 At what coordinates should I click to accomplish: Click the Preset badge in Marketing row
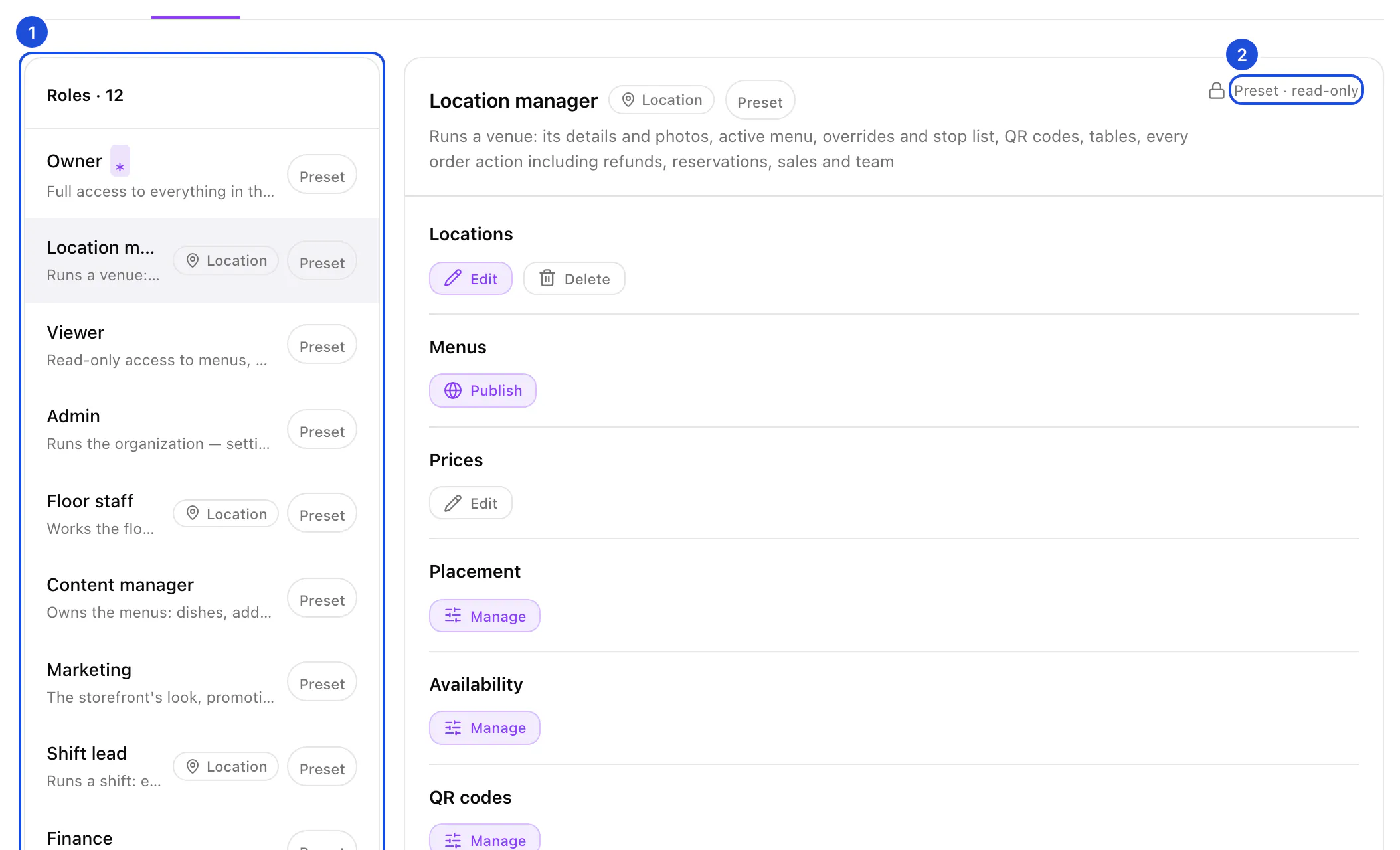[x=321, y=682]
